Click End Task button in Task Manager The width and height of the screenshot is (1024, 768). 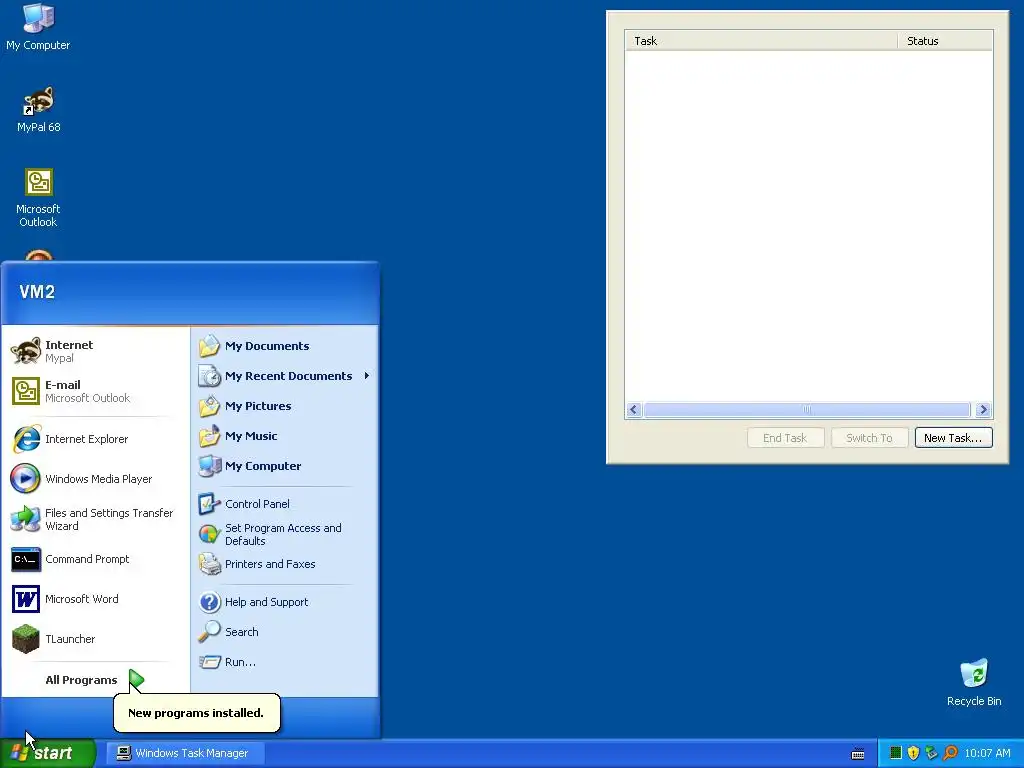pyautogui.click(x=785, y=438)
